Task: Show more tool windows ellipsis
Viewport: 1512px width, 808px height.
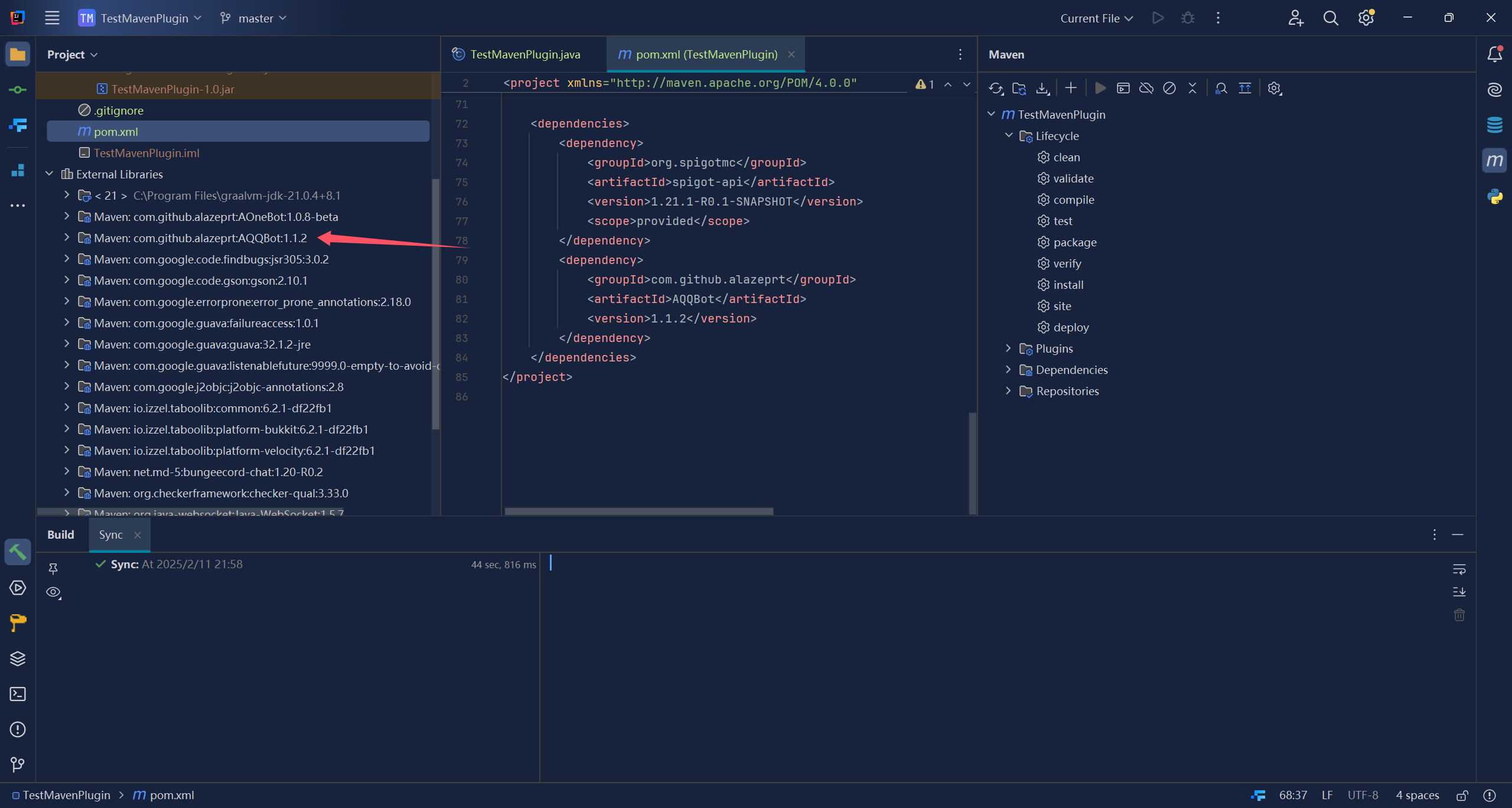Action: click(18, 206)
